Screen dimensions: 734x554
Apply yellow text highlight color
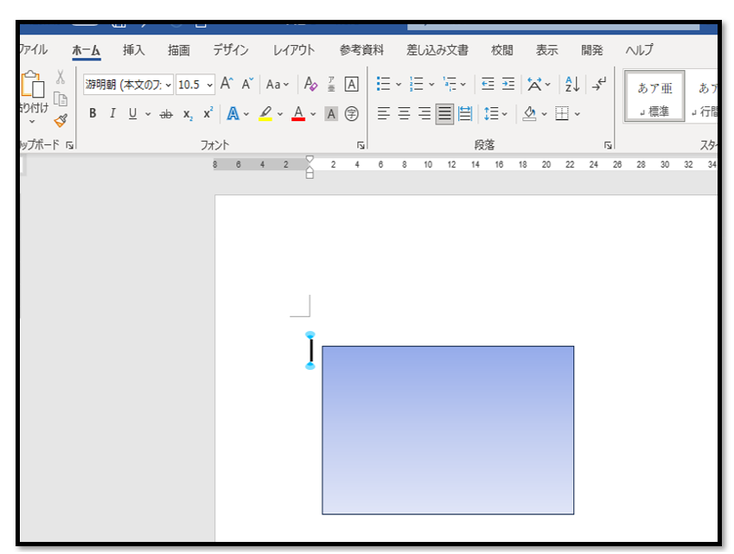coord(265,114)
